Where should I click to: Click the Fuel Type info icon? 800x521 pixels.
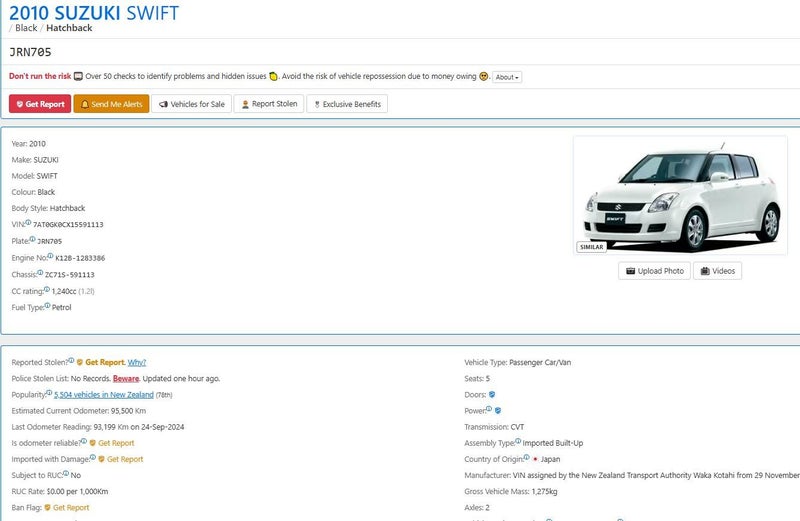point(47,306)
